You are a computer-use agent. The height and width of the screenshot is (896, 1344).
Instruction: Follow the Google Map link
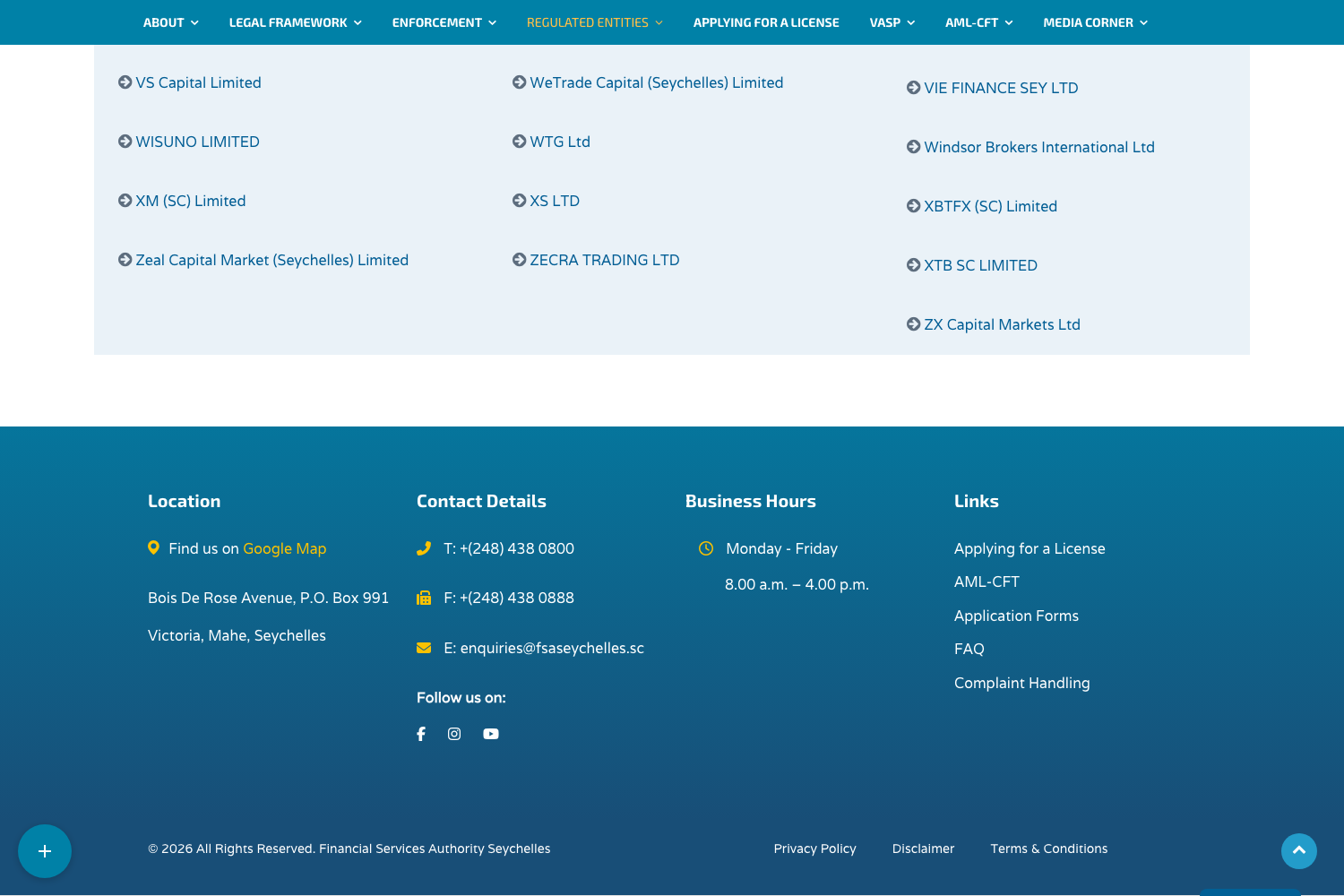coord(285,548)
